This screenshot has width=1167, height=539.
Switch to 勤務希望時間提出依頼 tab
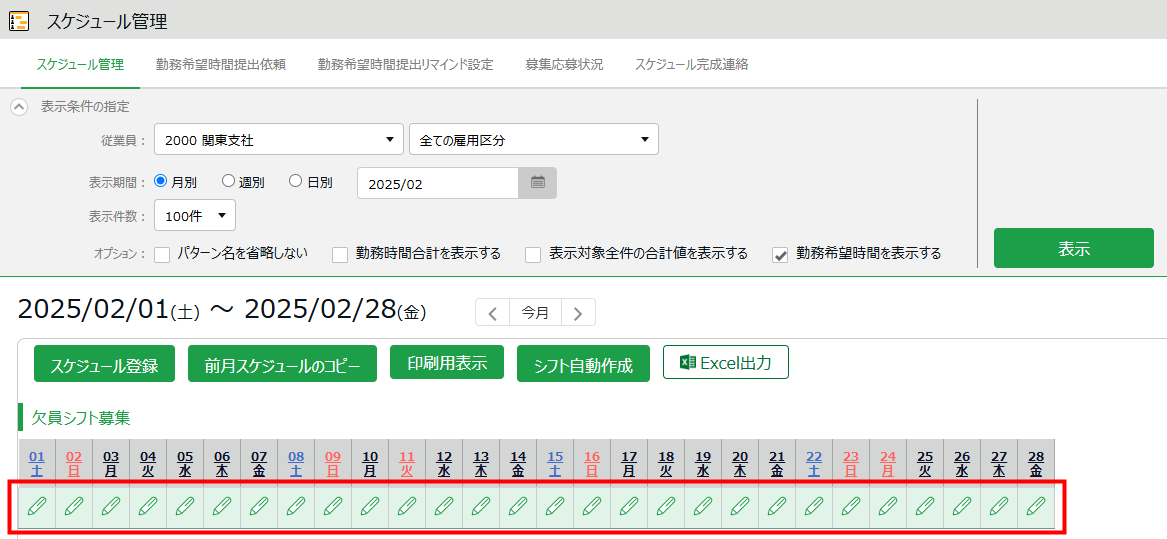pyautogui.click(x=221, y=65)
